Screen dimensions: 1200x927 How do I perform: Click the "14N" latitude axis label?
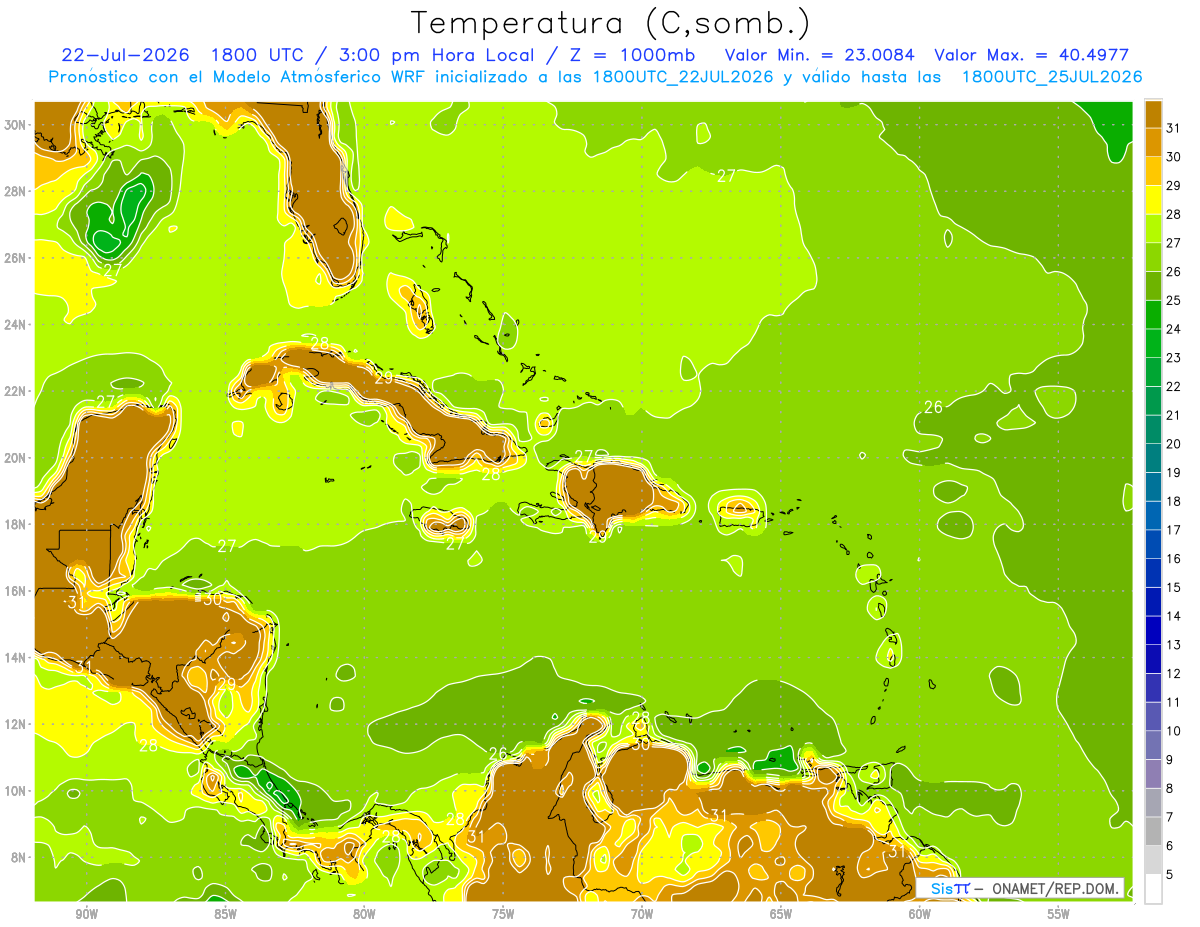(x=15, y=658)
